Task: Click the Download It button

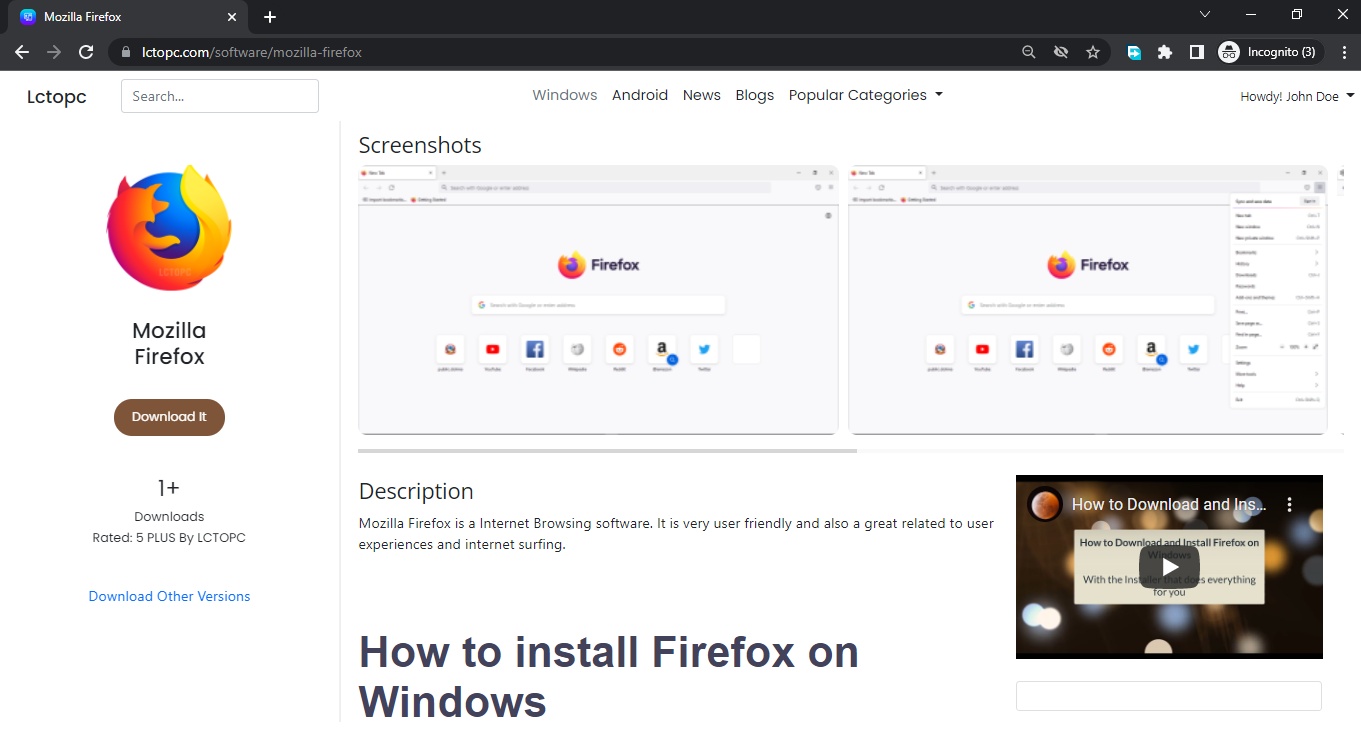Action: pos(169,417)
